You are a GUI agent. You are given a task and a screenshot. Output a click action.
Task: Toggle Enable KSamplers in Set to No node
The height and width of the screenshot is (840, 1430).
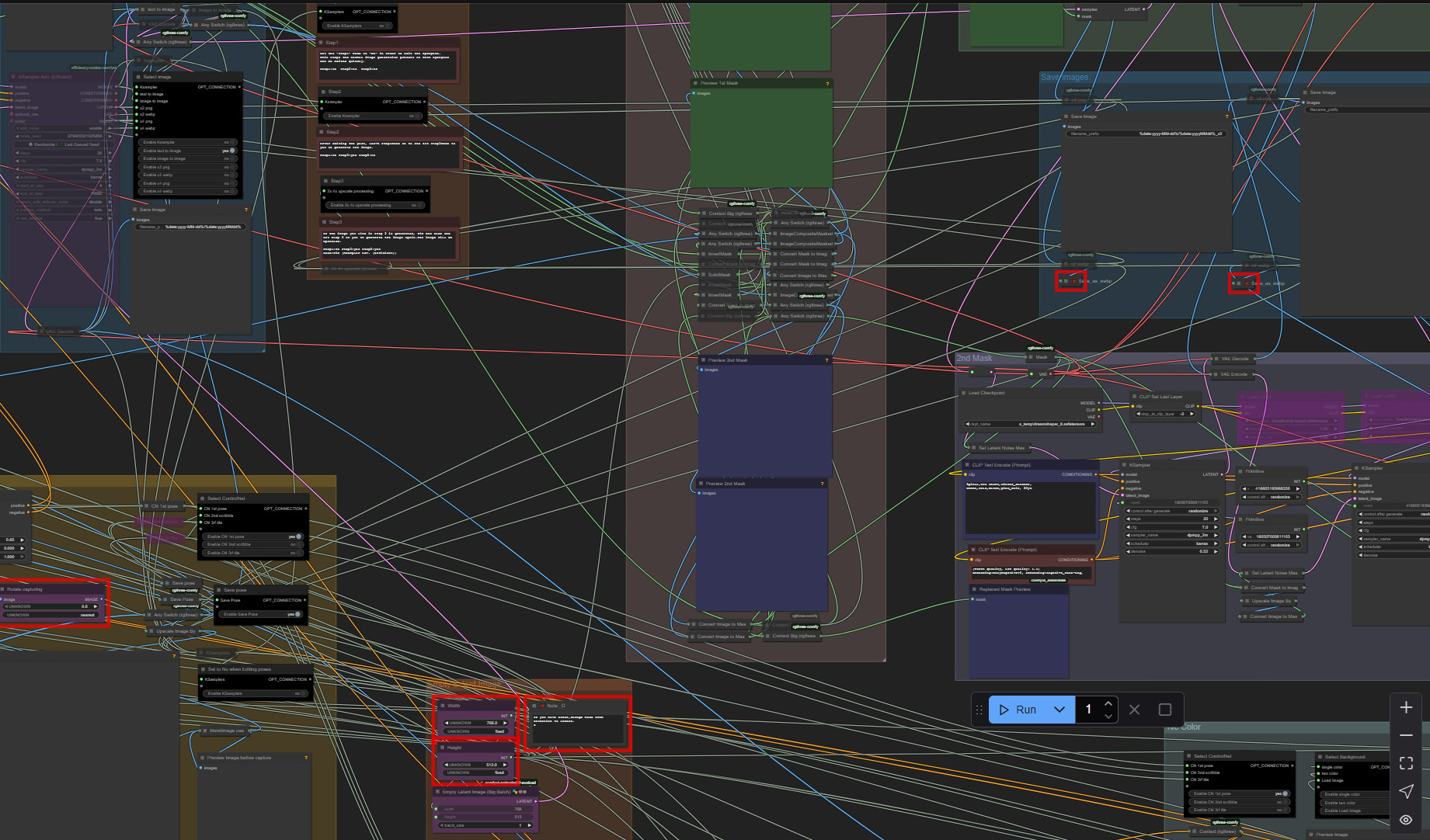coord(256,693)
